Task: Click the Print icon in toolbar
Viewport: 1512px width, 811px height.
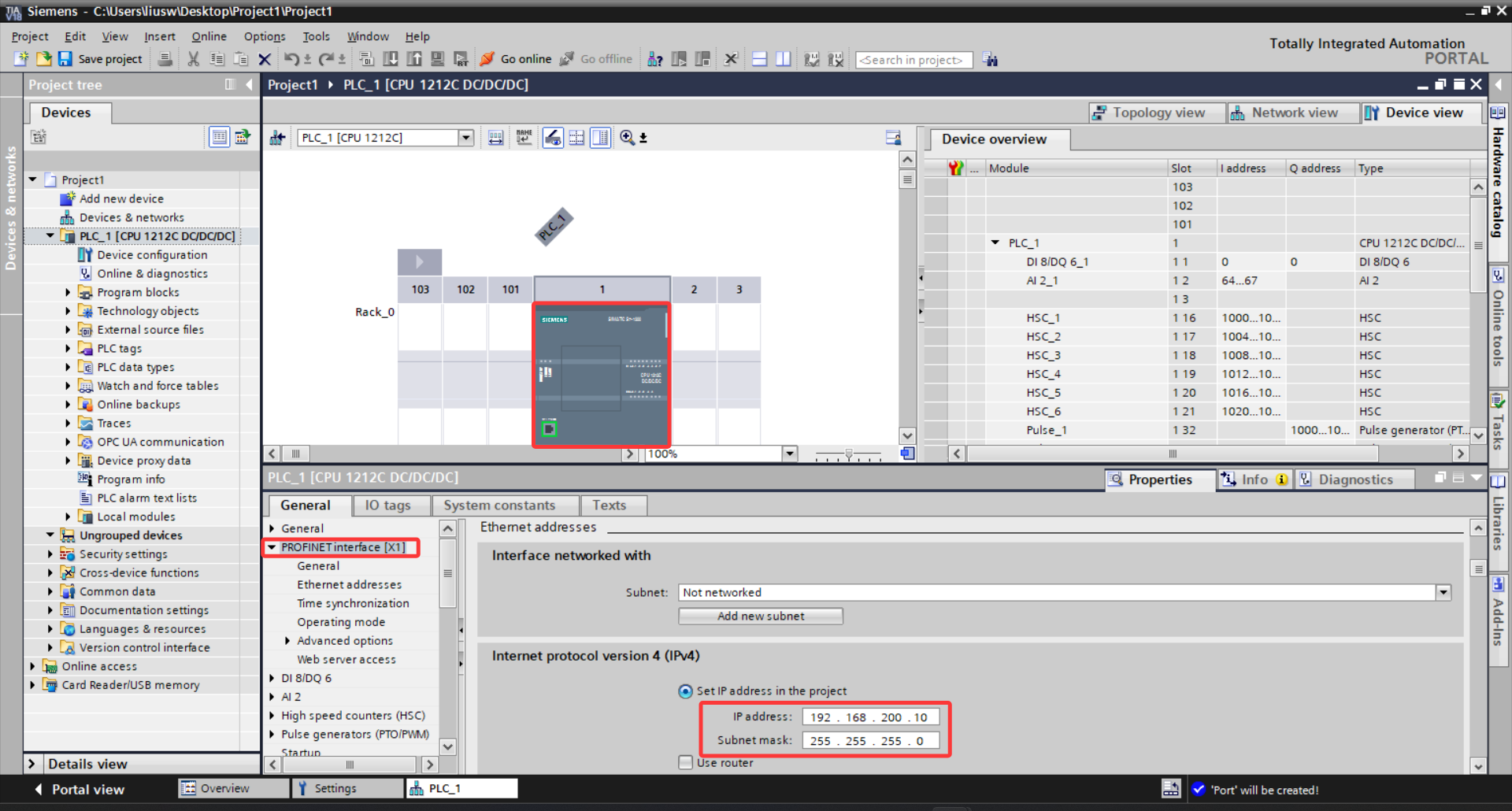Action: (x=165, y=59)
